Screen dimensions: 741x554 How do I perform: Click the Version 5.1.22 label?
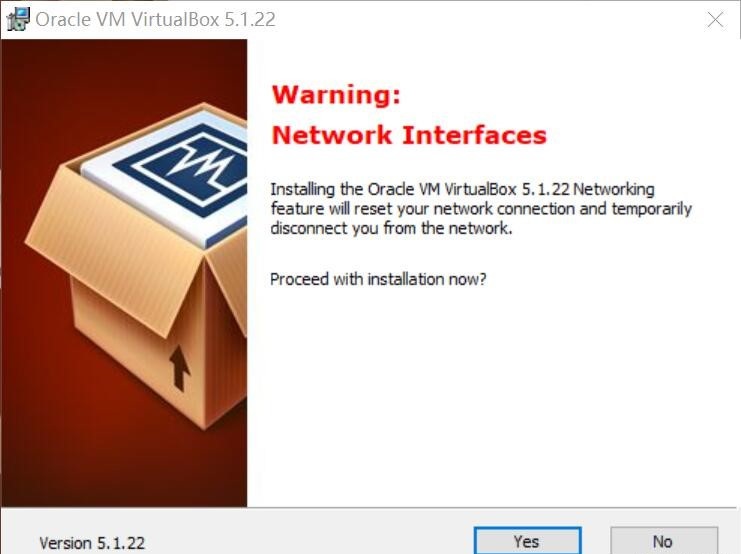(x=92, y=543)
